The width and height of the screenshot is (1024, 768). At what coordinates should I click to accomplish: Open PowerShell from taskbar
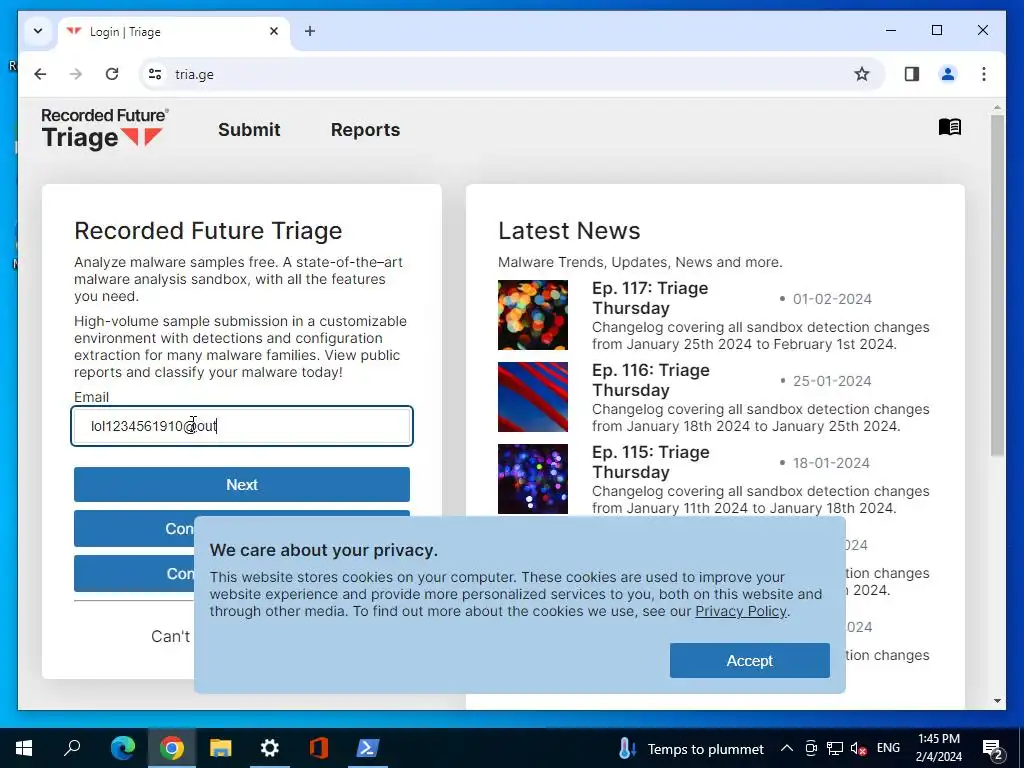tap(368, 748)
